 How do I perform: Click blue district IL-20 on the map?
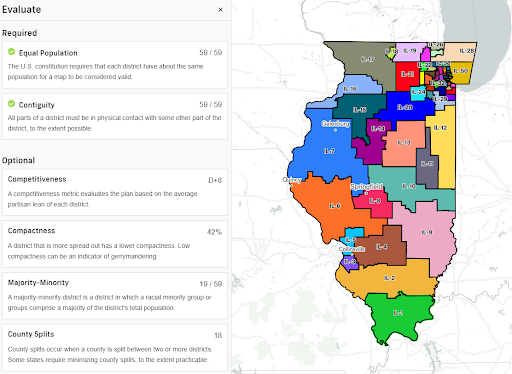point(405,107)
